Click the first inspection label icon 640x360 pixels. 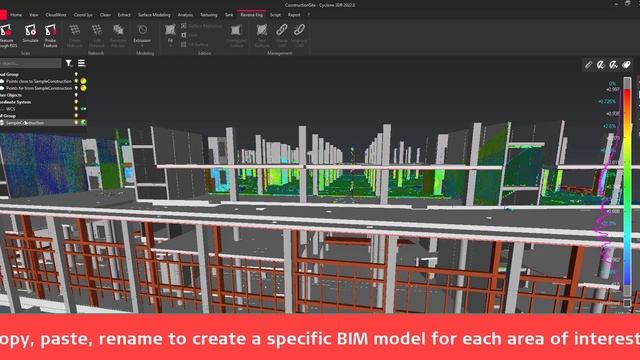pos(601,64)
